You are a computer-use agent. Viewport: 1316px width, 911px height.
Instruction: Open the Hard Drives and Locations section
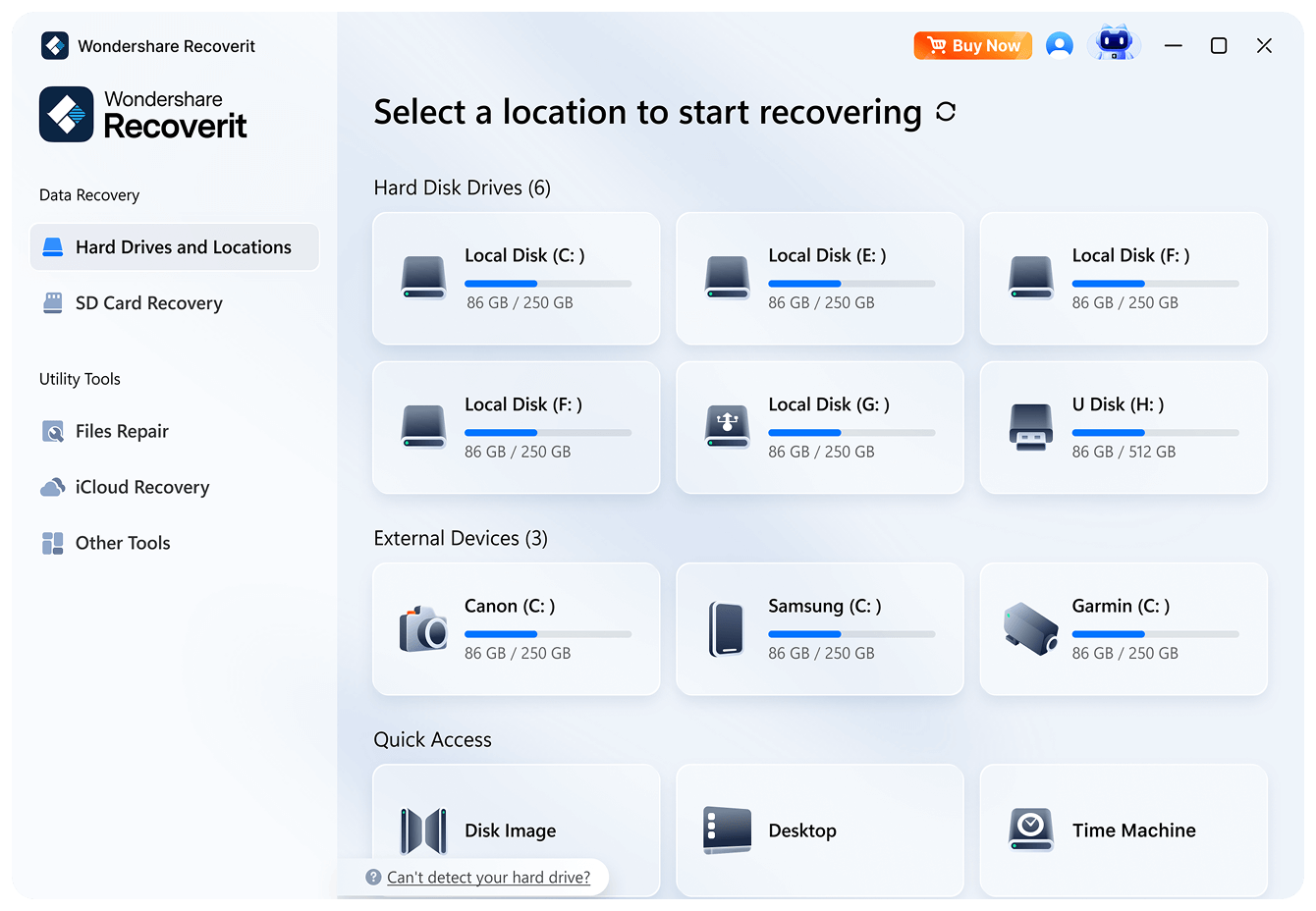click(175, 247)
